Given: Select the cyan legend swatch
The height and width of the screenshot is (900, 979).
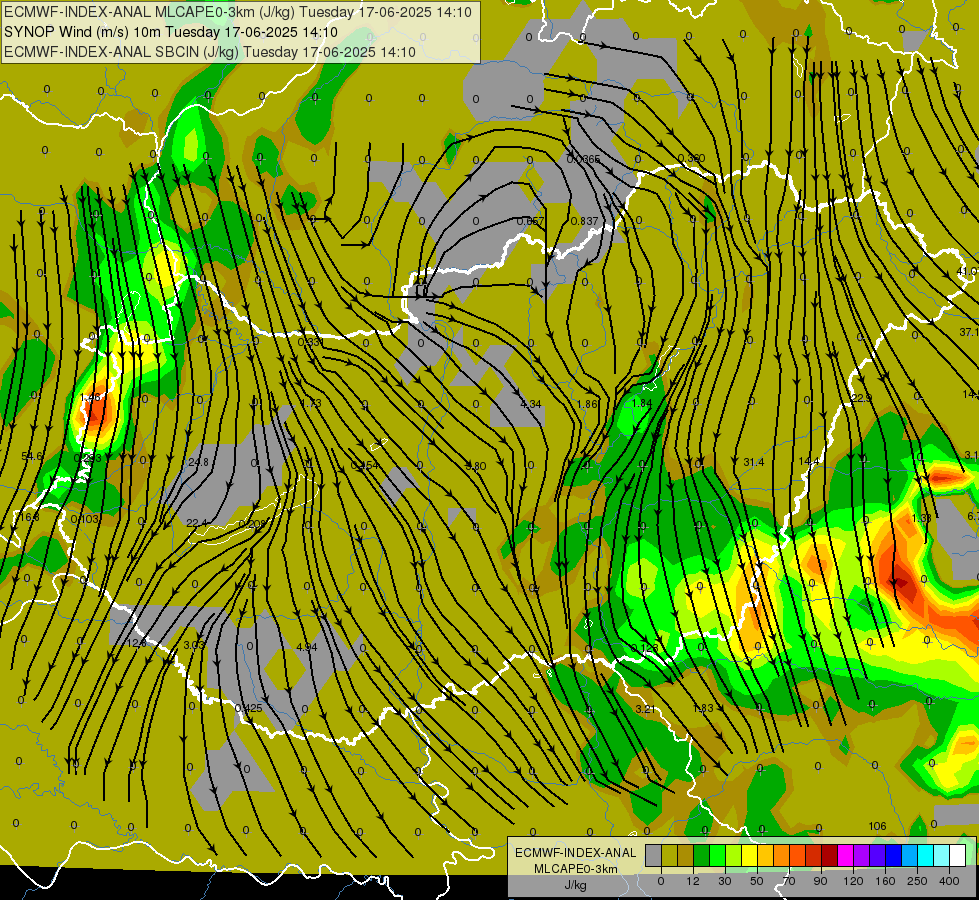Looking at the screenshot, I should pos(926,855).
